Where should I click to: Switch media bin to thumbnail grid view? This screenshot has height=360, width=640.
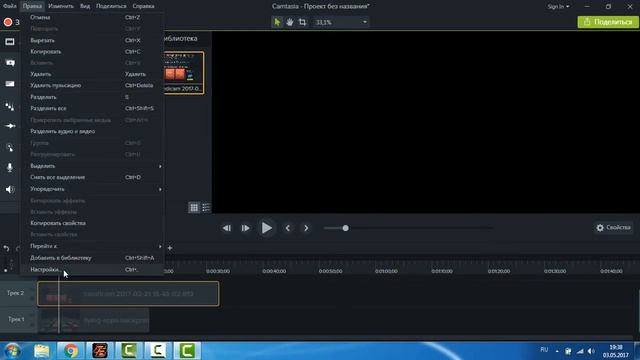coord(194,207)
